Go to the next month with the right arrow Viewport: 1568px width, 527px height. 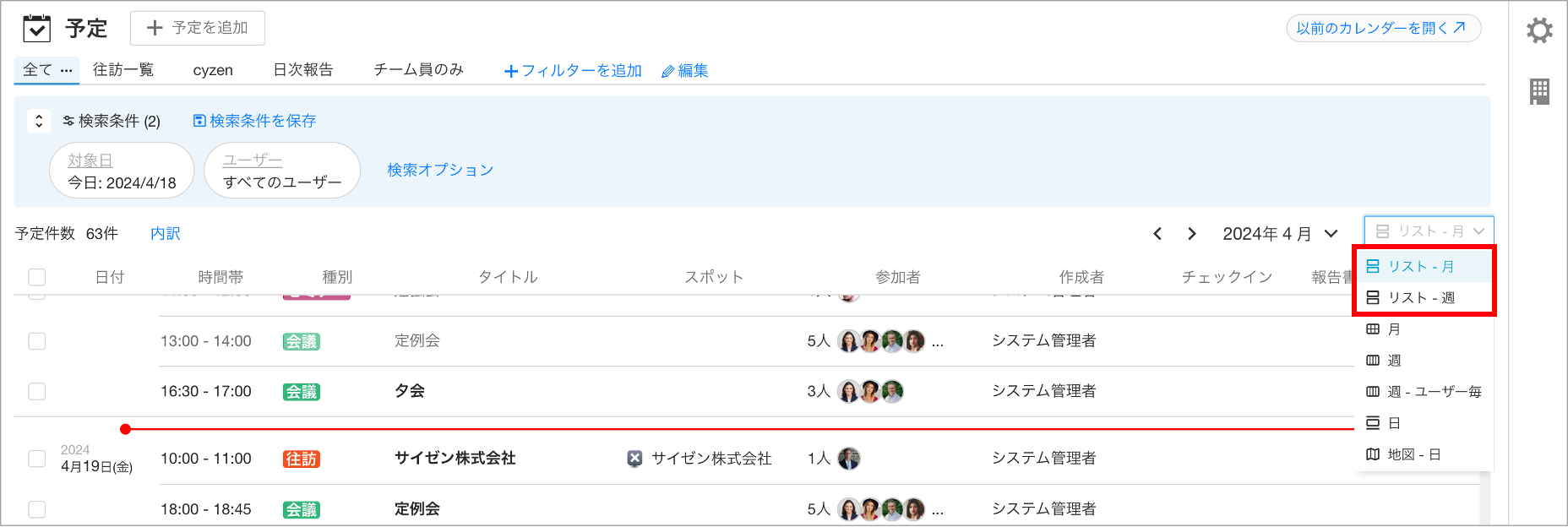[1191, 234]
